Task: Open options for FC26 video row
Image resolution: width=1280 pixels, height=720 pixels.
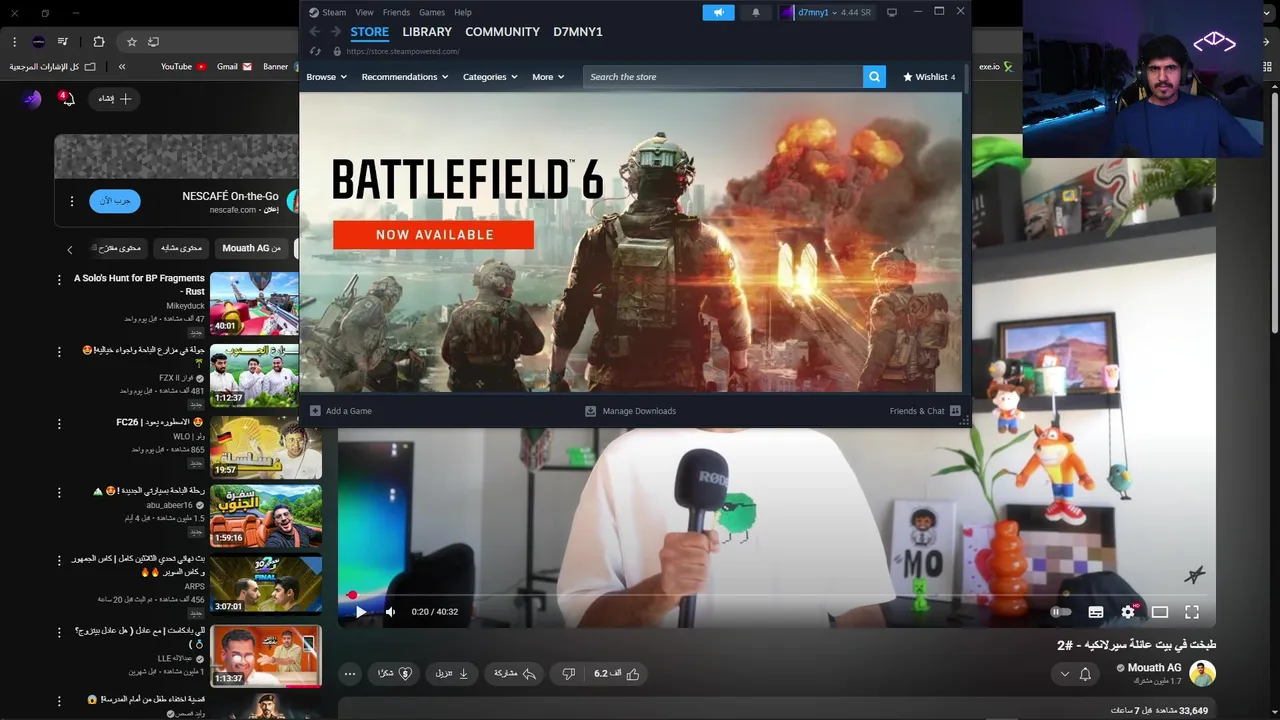Action: 58,424
